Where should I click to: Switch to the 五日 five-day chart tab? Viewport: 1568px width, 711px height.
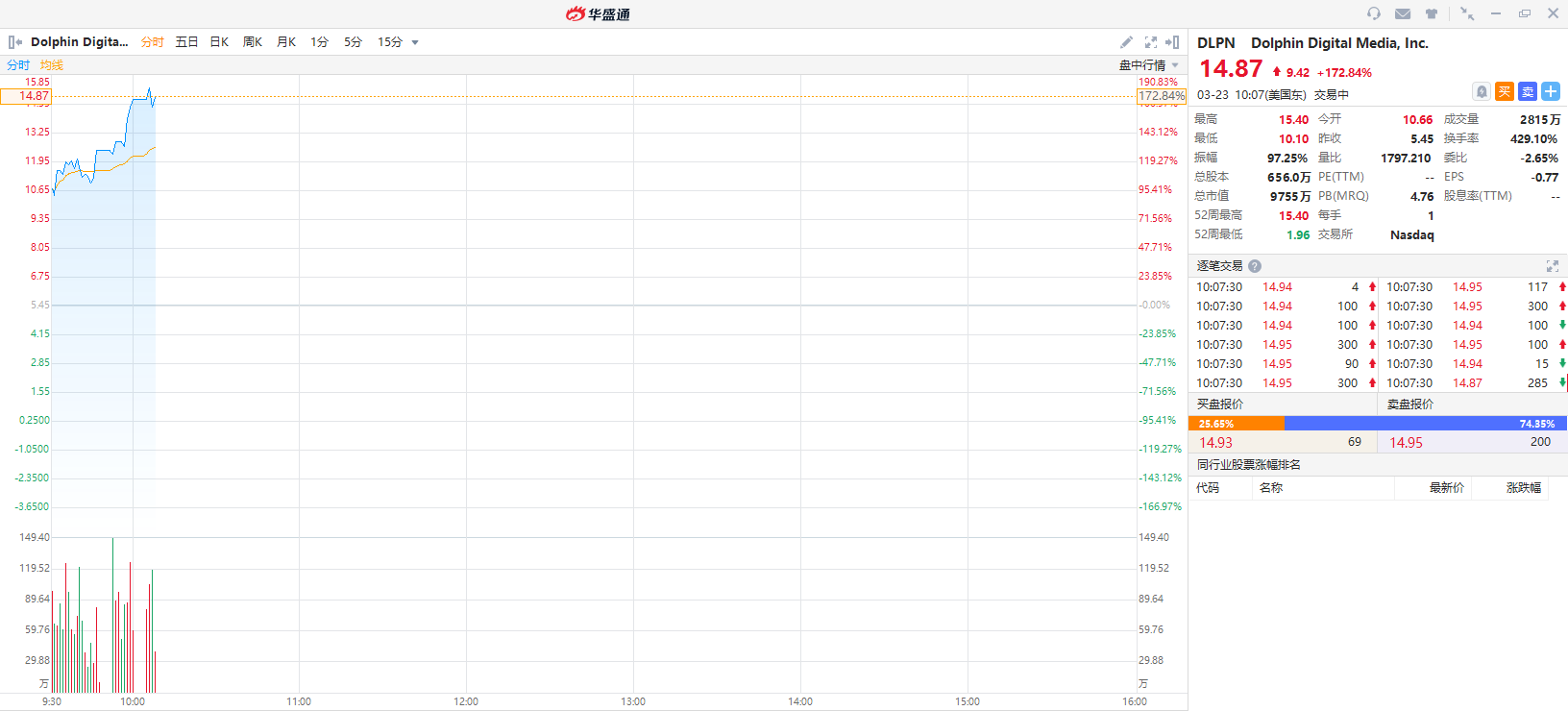[x=186, y=42]
